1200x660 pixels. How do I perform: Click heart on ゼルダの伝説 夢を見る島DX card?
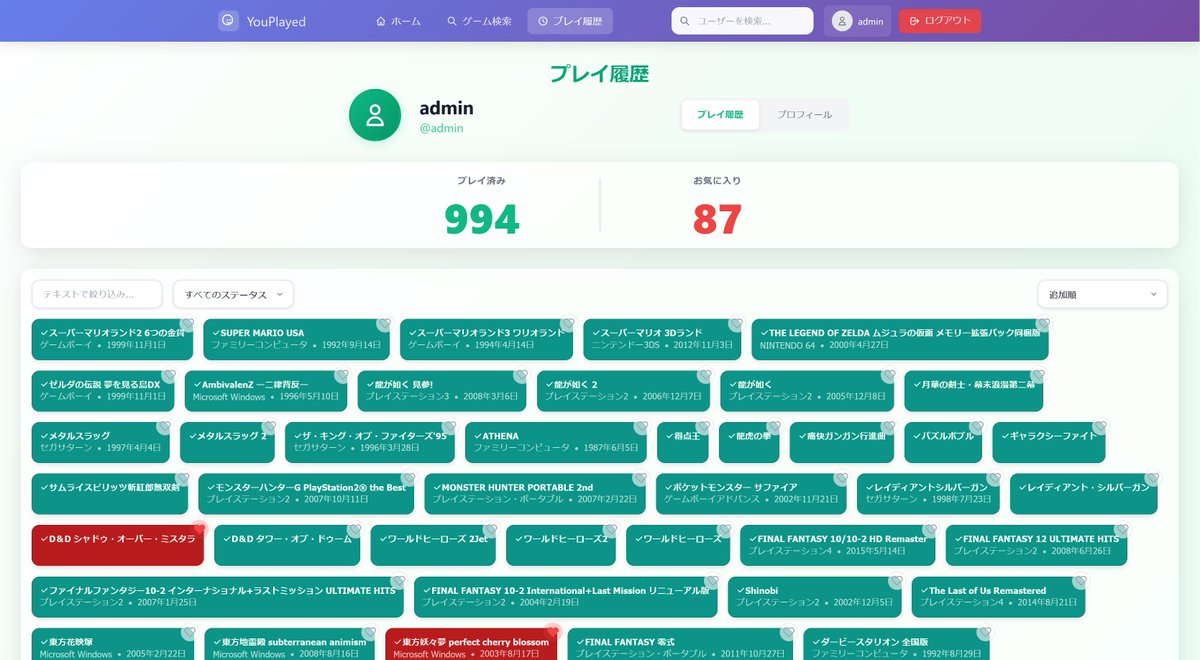point(169,376)
